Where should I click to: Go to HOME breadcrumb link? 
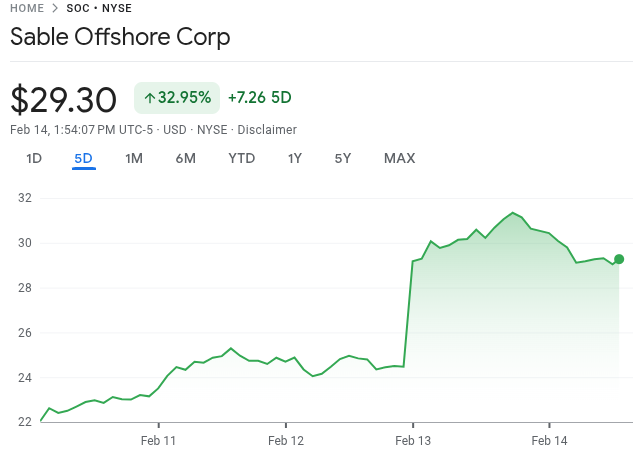27,8
